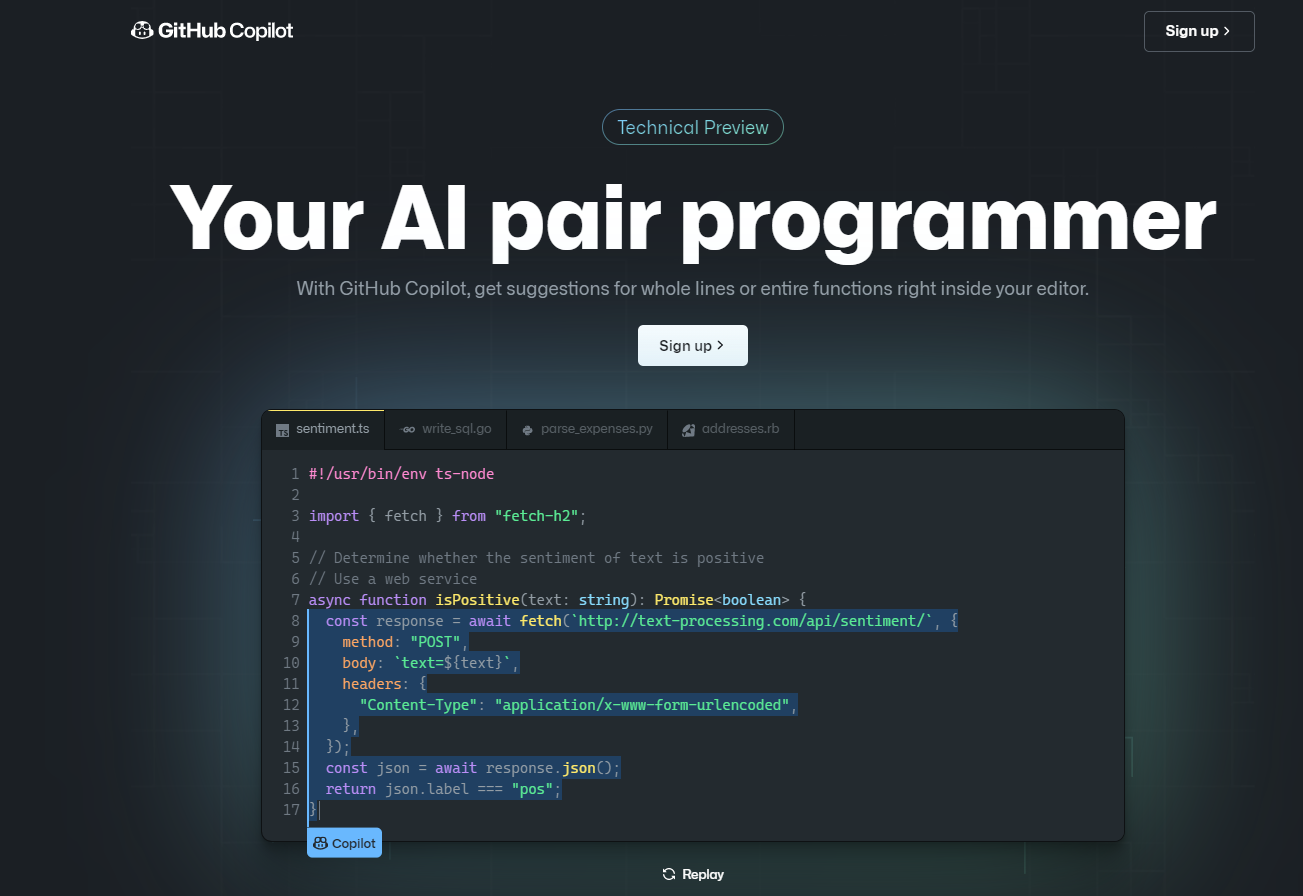Click the GitHub Copilot logo icon in header

(142, 31)
